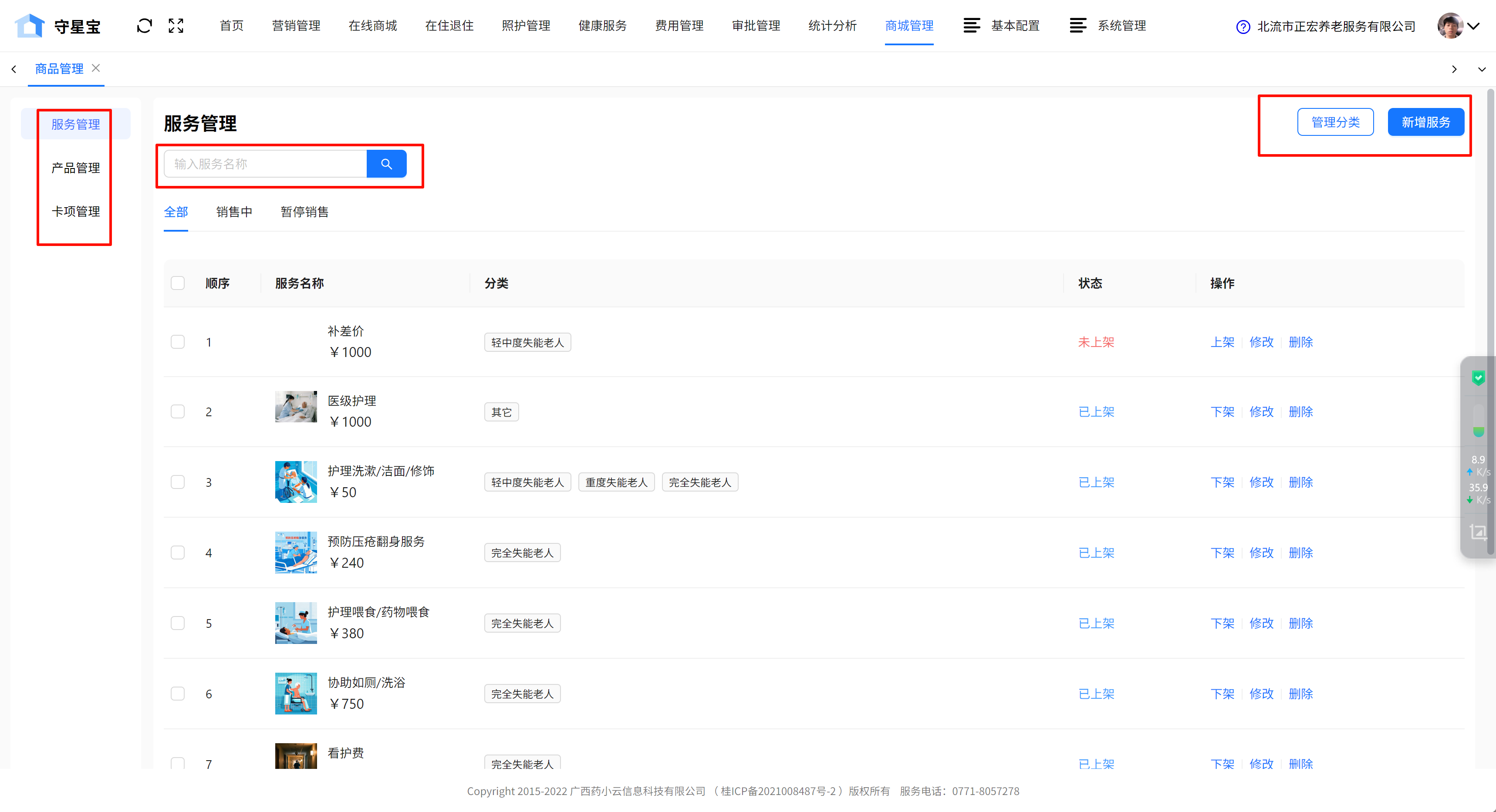Switch to the 销售中 tab
Image resolution: width=1496 pixels, height=812 pixels.
[x=234, y=212]
